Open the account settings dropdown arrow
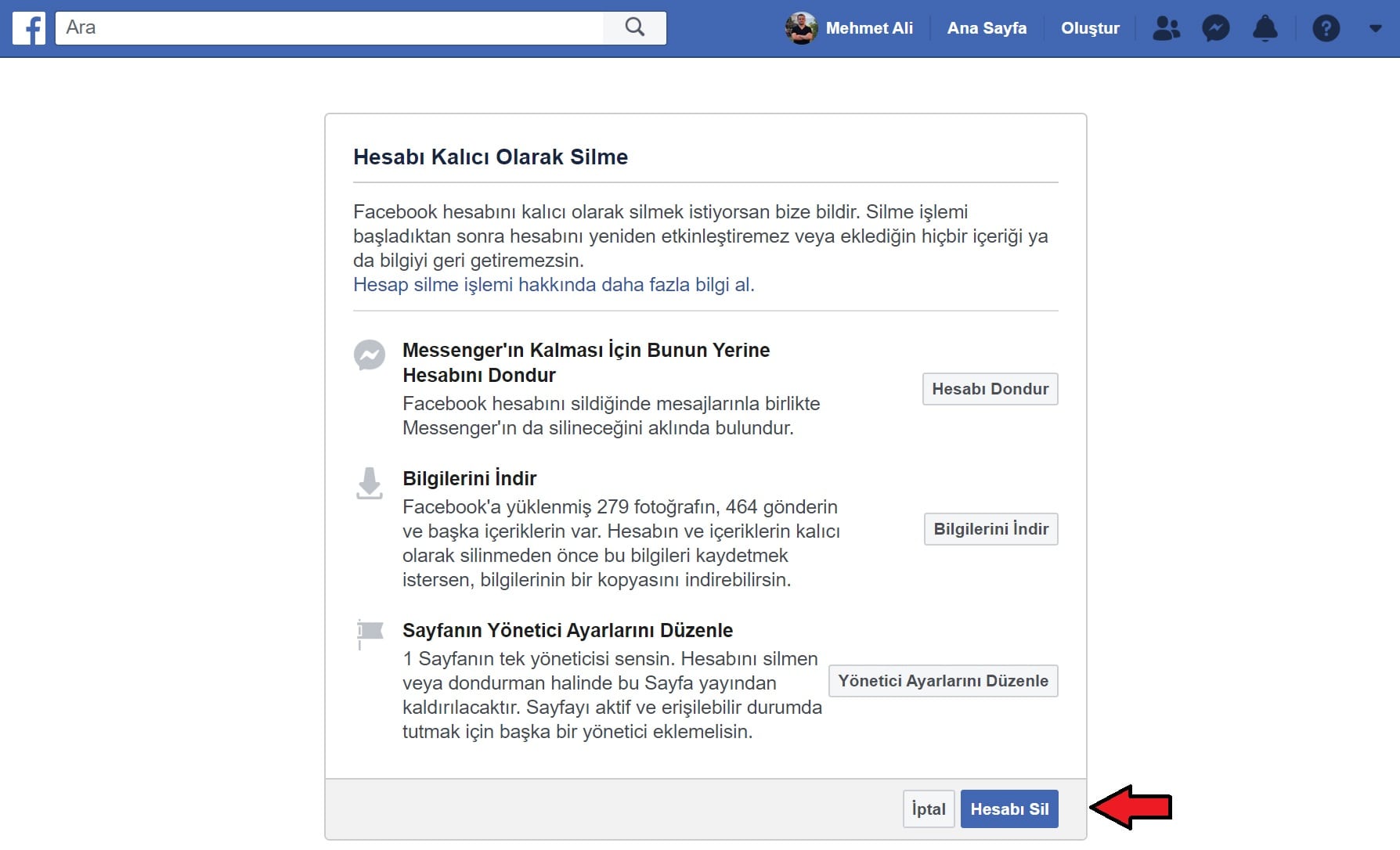 [x=1375, y=30]
